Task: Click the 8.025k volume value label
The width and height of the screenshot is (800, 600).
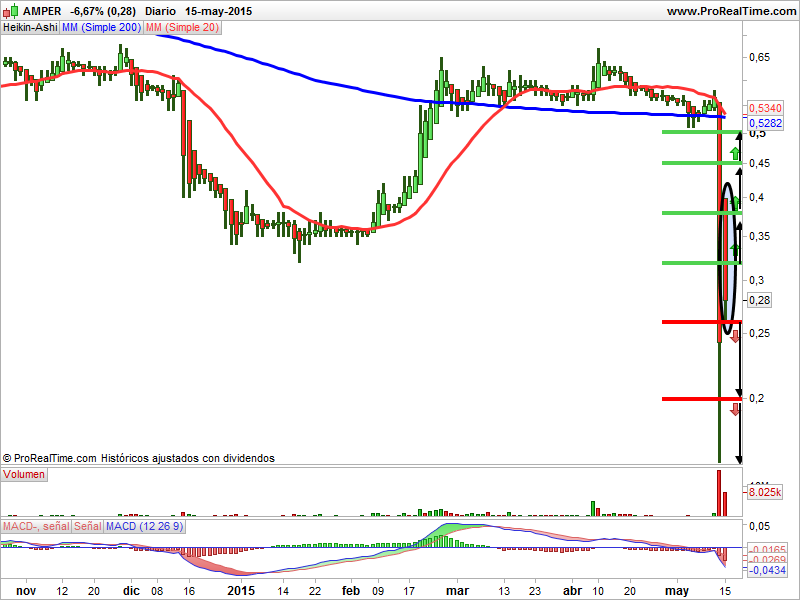Action: [x=765, y=493]
